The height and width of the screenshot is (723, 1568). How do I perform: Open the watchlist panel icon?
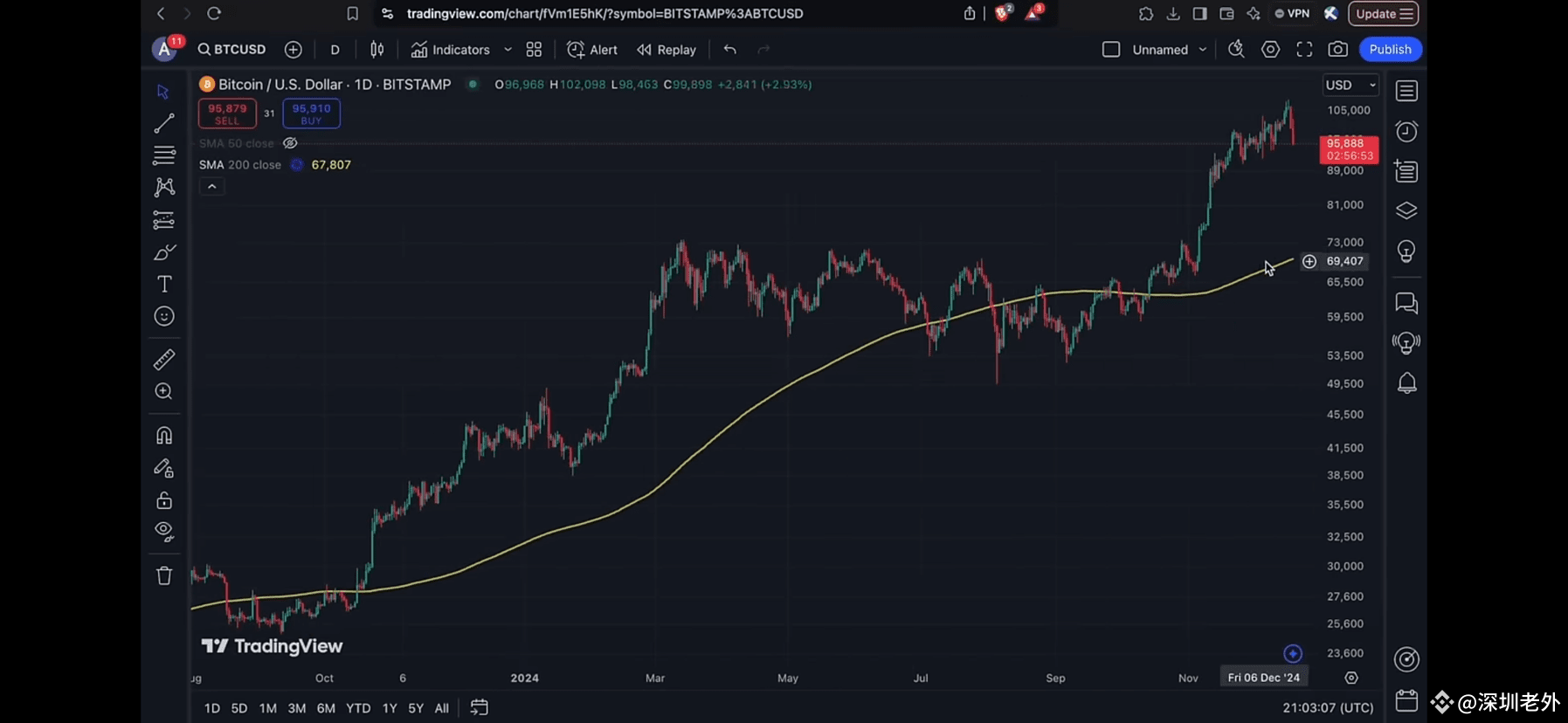(x=1406, y=91)
